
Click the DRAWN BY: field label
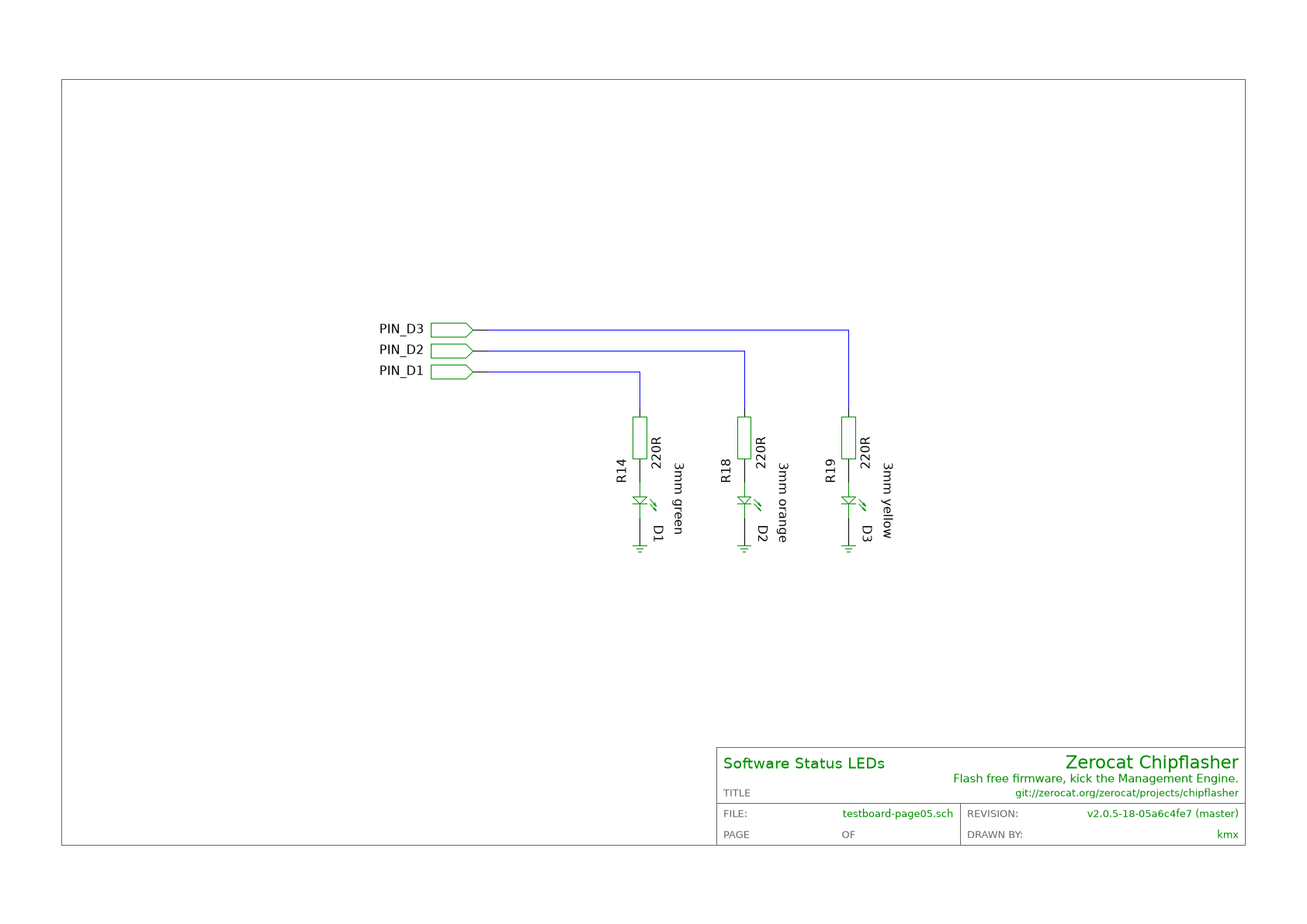click(995, 835)
